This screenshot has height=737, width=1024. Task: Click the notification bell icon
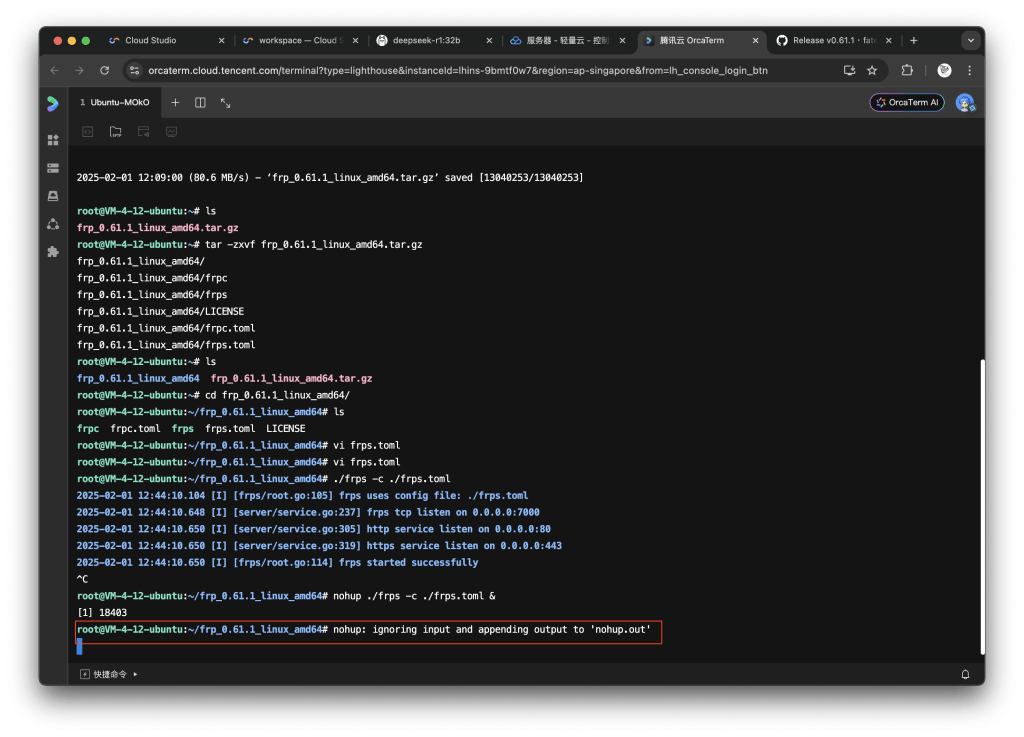[x=965, y=674]
